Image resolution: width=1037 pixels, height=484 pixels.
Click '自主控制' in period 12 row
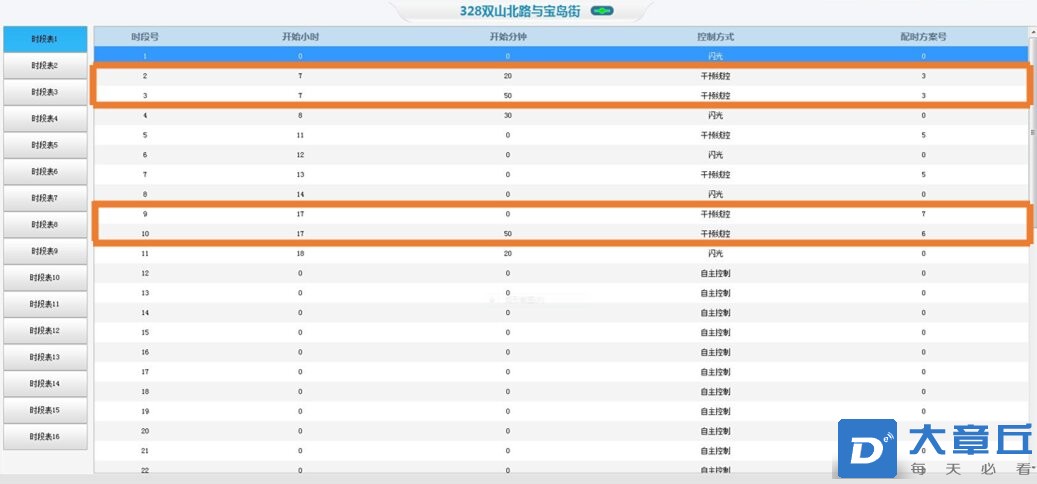716,274
